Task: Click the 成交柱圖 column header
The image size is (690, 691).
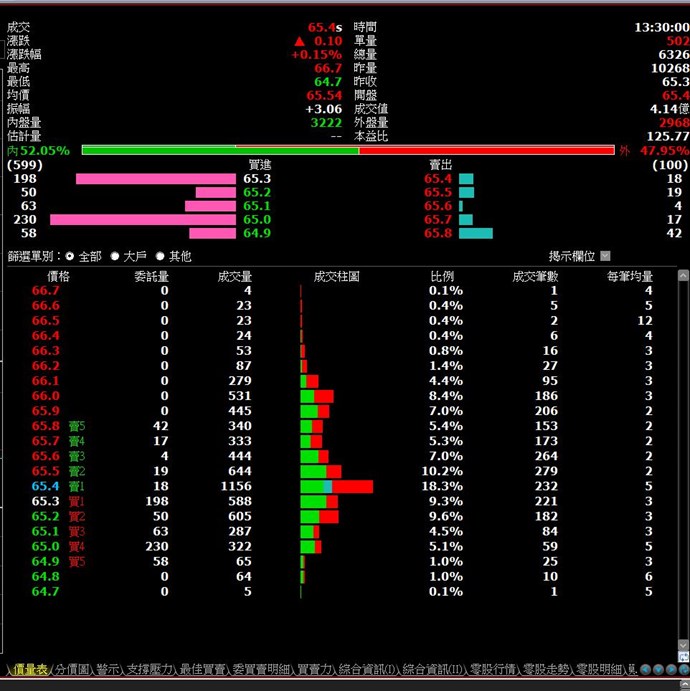Action: (337, 277)
